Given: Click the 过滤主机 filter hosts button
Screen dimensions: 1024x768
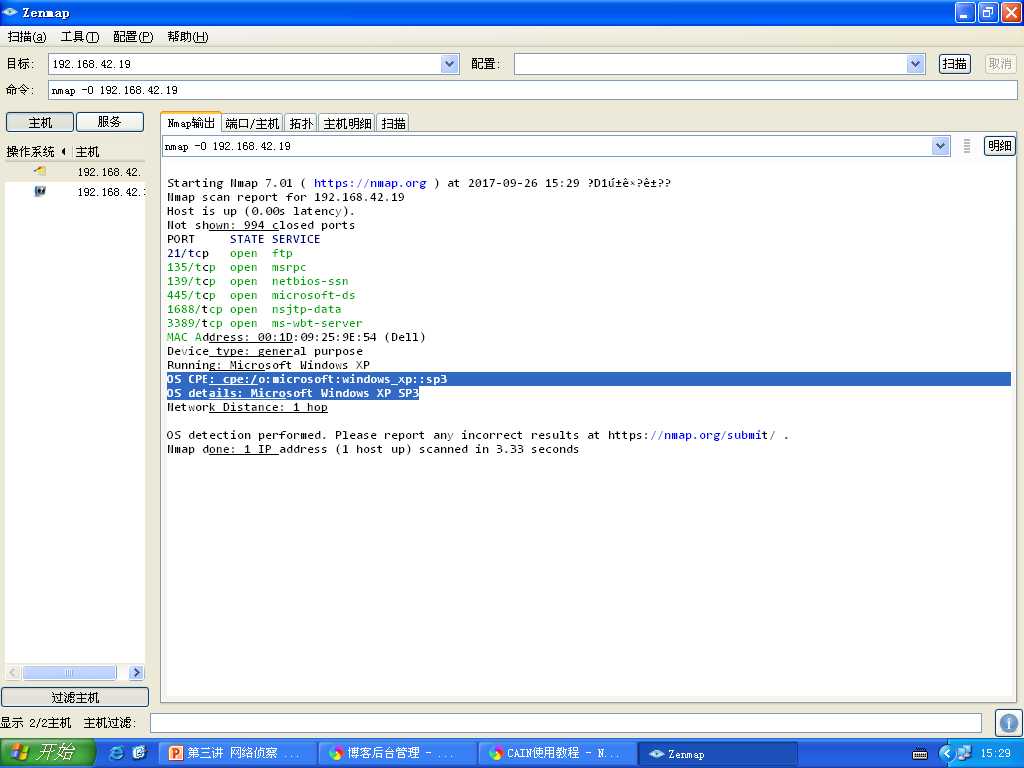Looking at the screenshot, I should (x=75, y=697).
